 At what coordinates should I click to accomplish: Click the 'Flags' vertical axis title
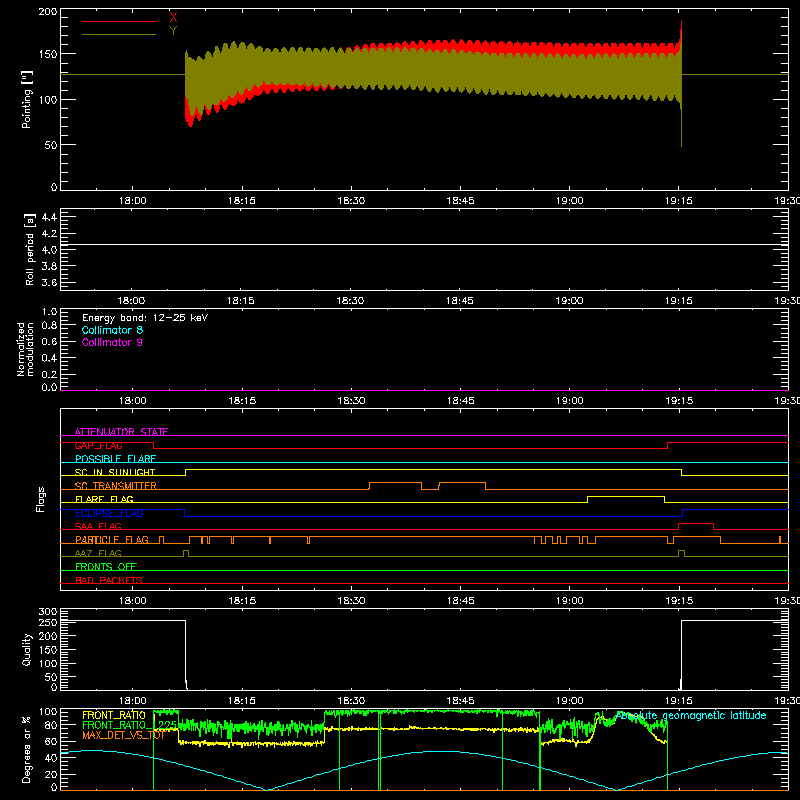click(x=40, y=499)
